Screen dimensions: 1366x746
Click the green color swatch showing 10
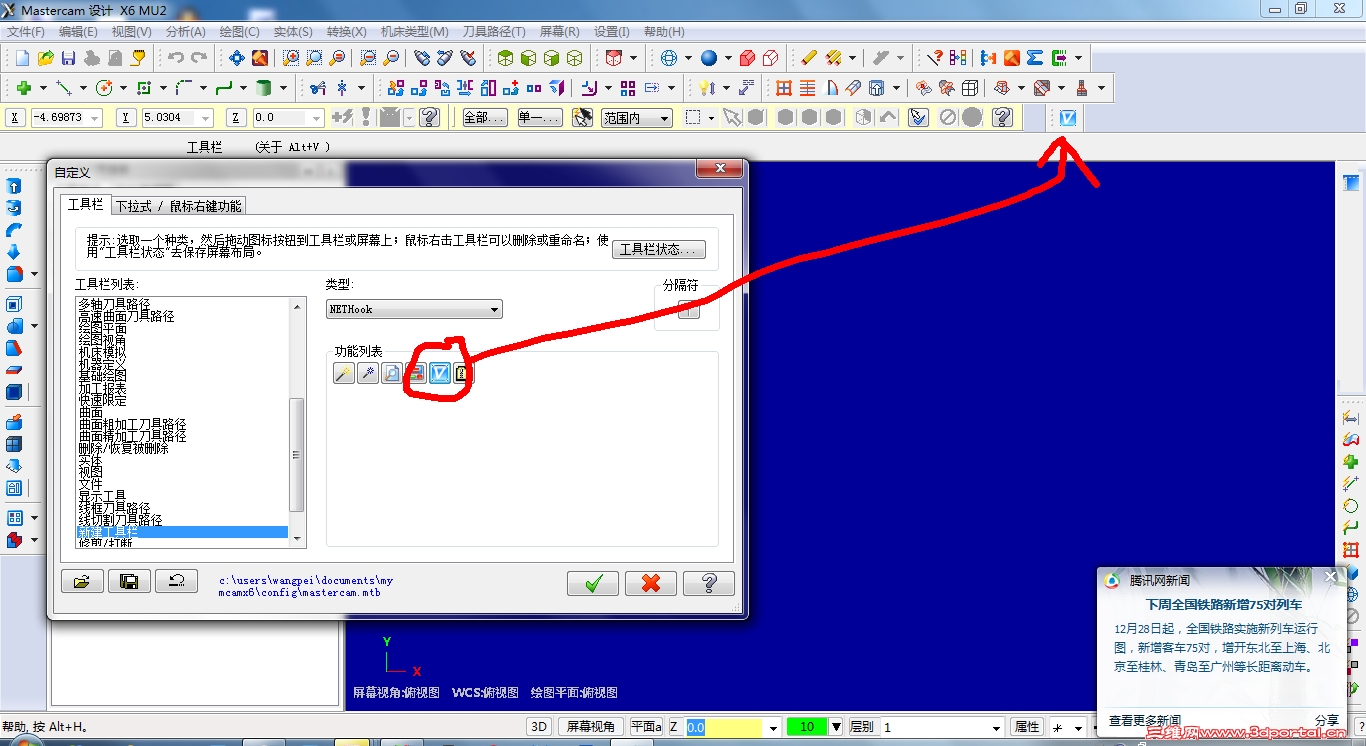[807, 727]
